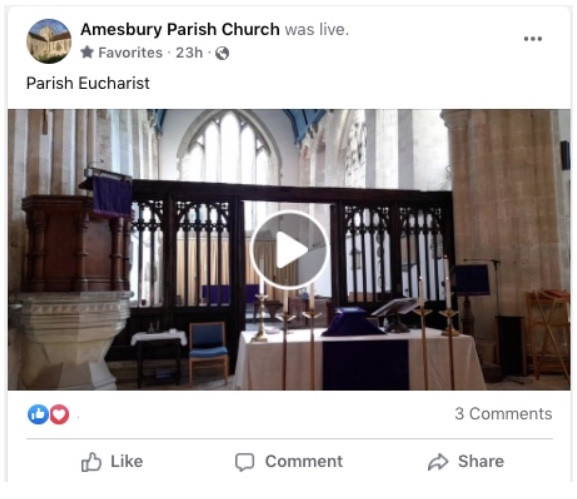Click the blue thumbs-up reaction icon
The height and width of the screenshot is (499, 577).
tap(38, 414)
